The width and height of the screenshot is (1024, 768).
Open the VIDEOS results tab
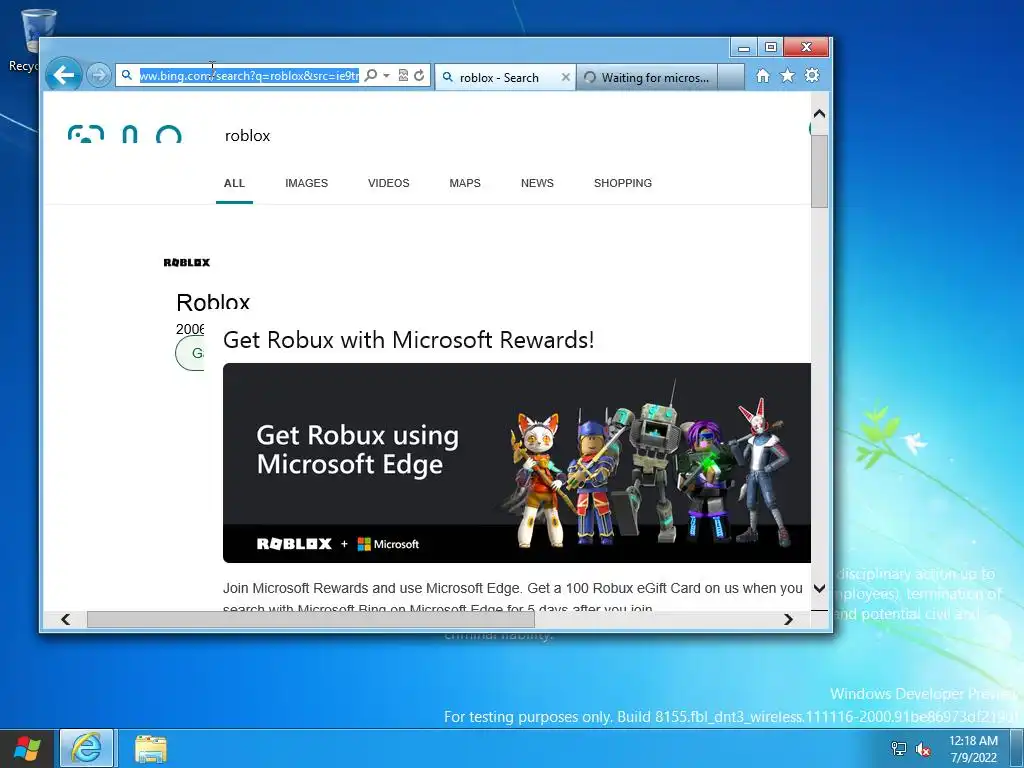389,184
